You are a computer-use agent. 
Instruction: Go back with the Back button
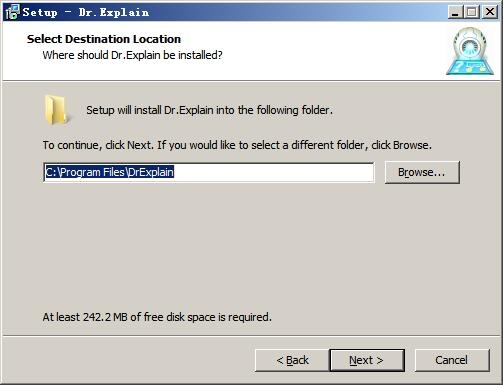click(292, 360)
